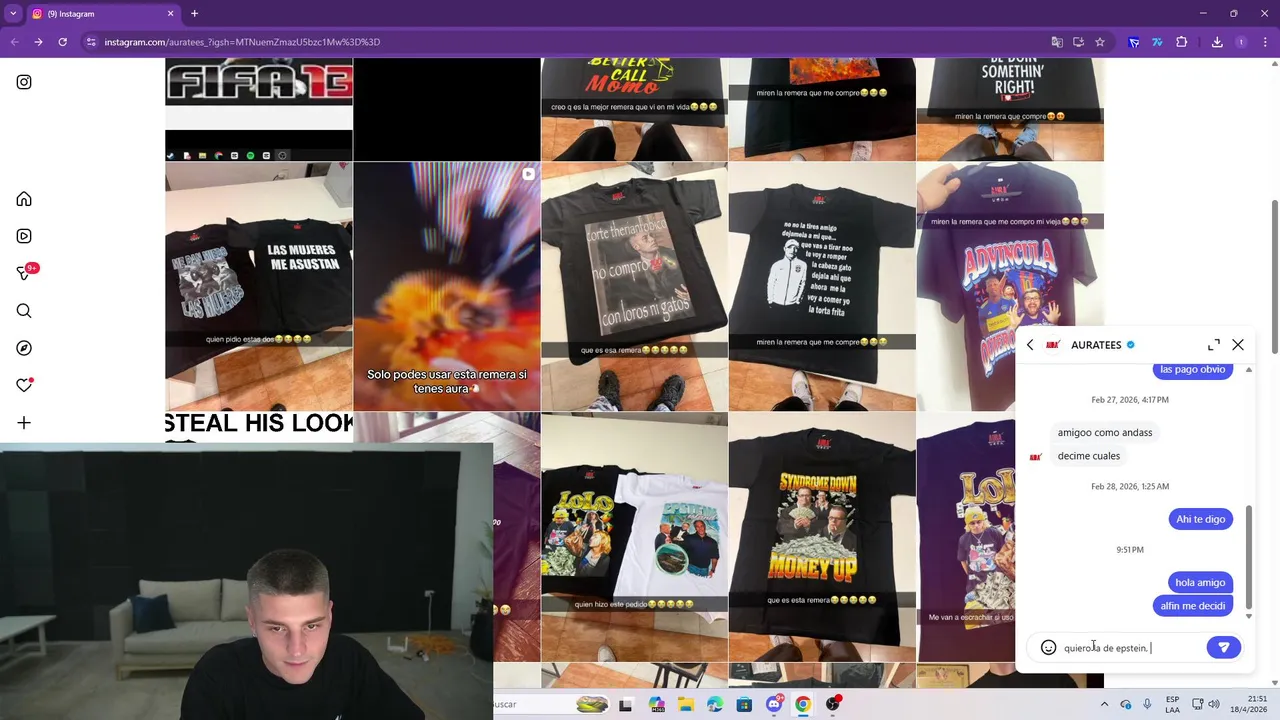
Task: Open the blue cursor extension icon
Action: click(1134, 42)
